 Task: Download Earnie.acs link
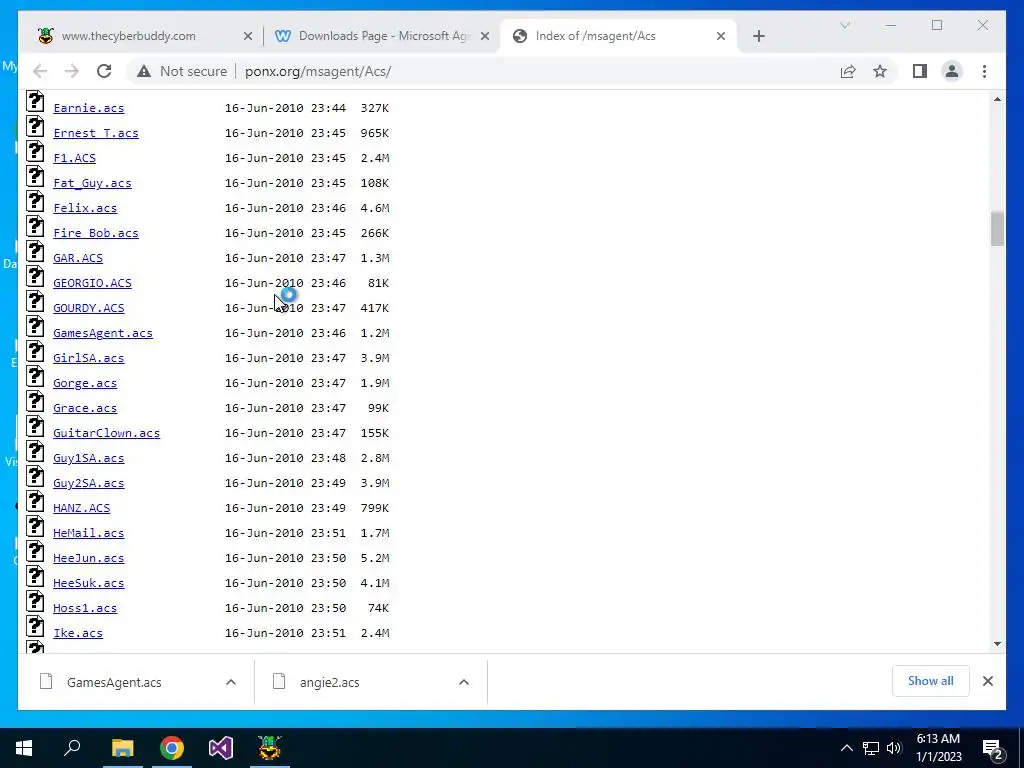pos(88,108)
